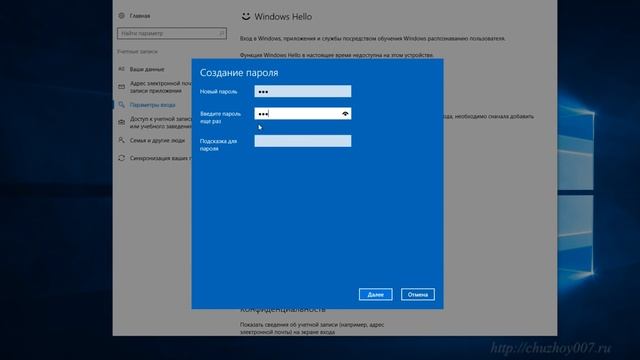Click the Создание пароля dialog title
The height and width of the screenshot is (360, 640).
point(239,73)
